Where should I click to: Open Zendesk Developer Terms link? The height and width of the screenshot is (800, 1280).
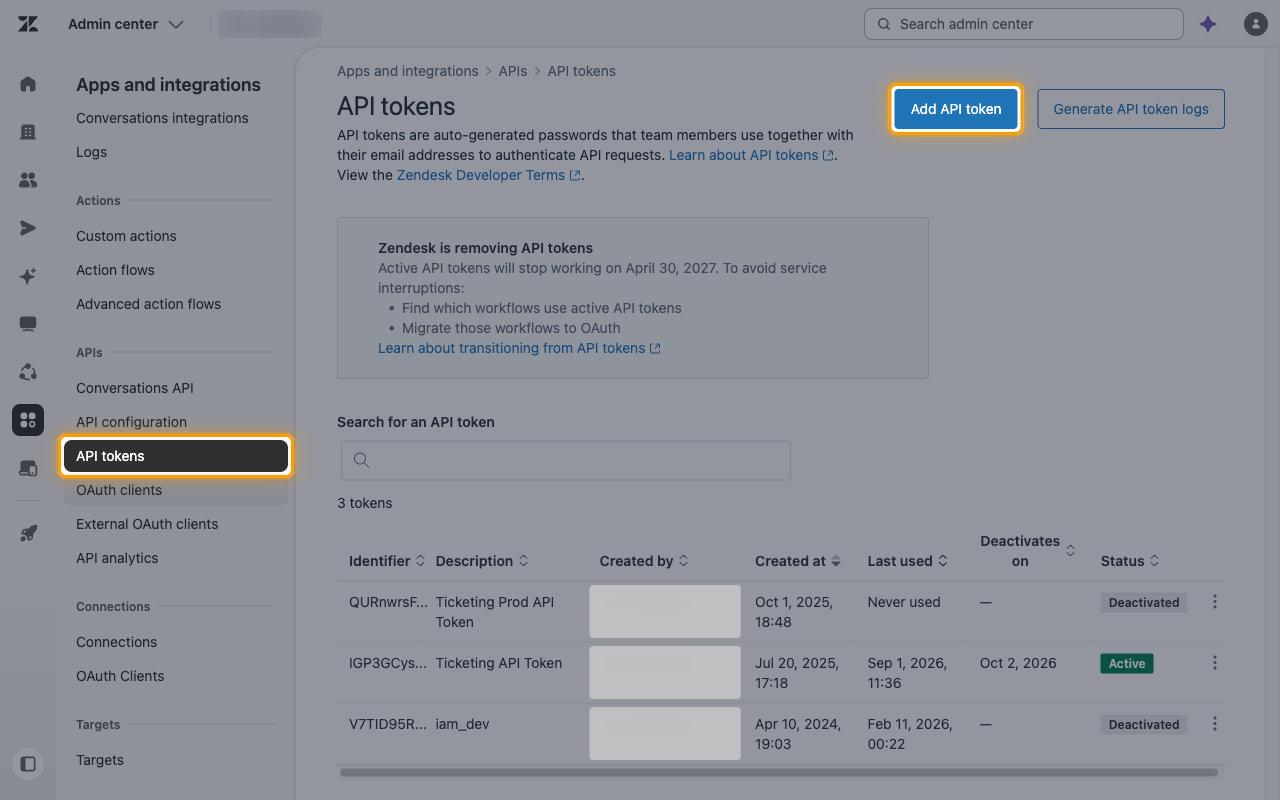pos(488,175)
